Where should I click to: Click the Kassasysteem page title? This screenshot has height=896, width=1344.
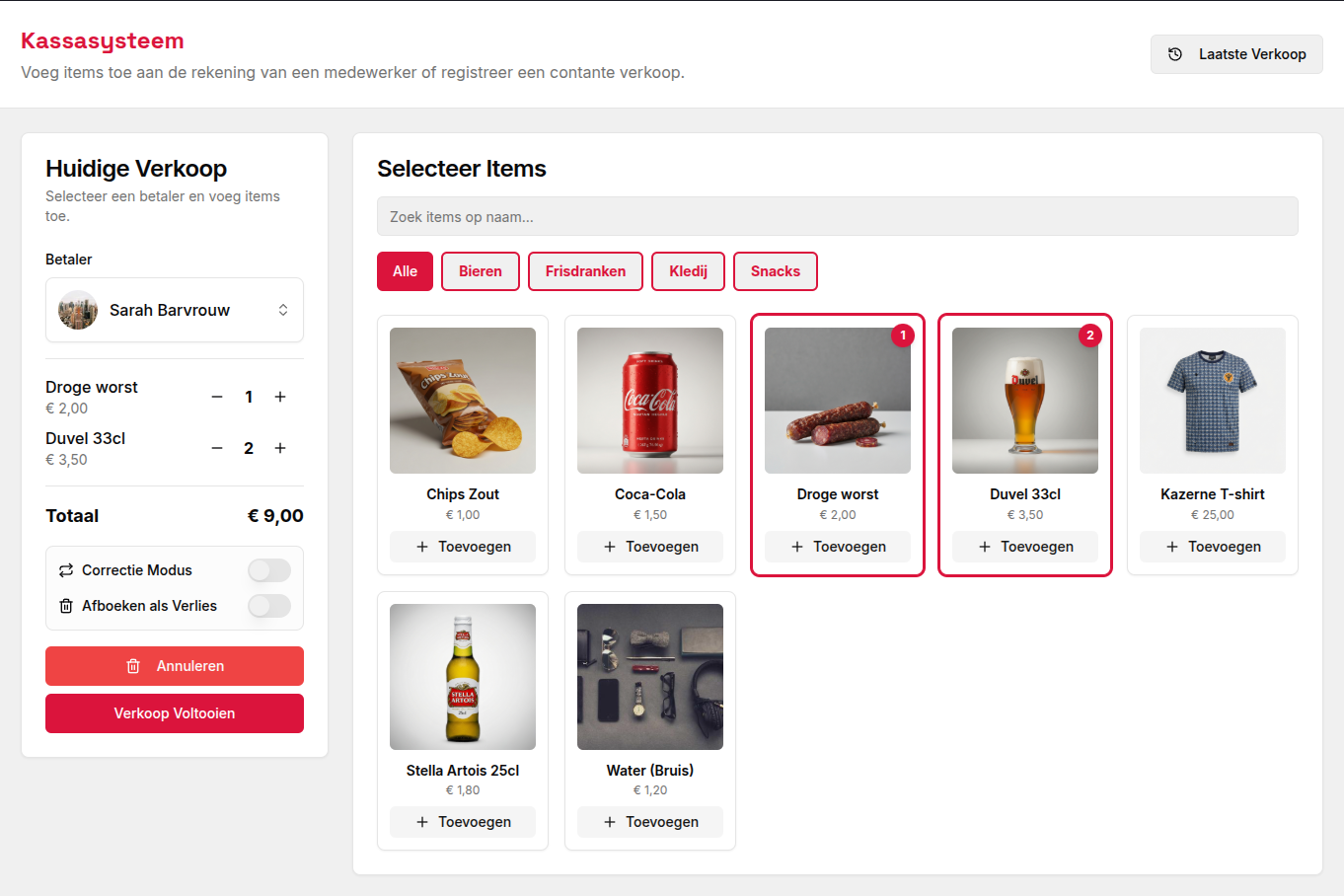[103, 41]
